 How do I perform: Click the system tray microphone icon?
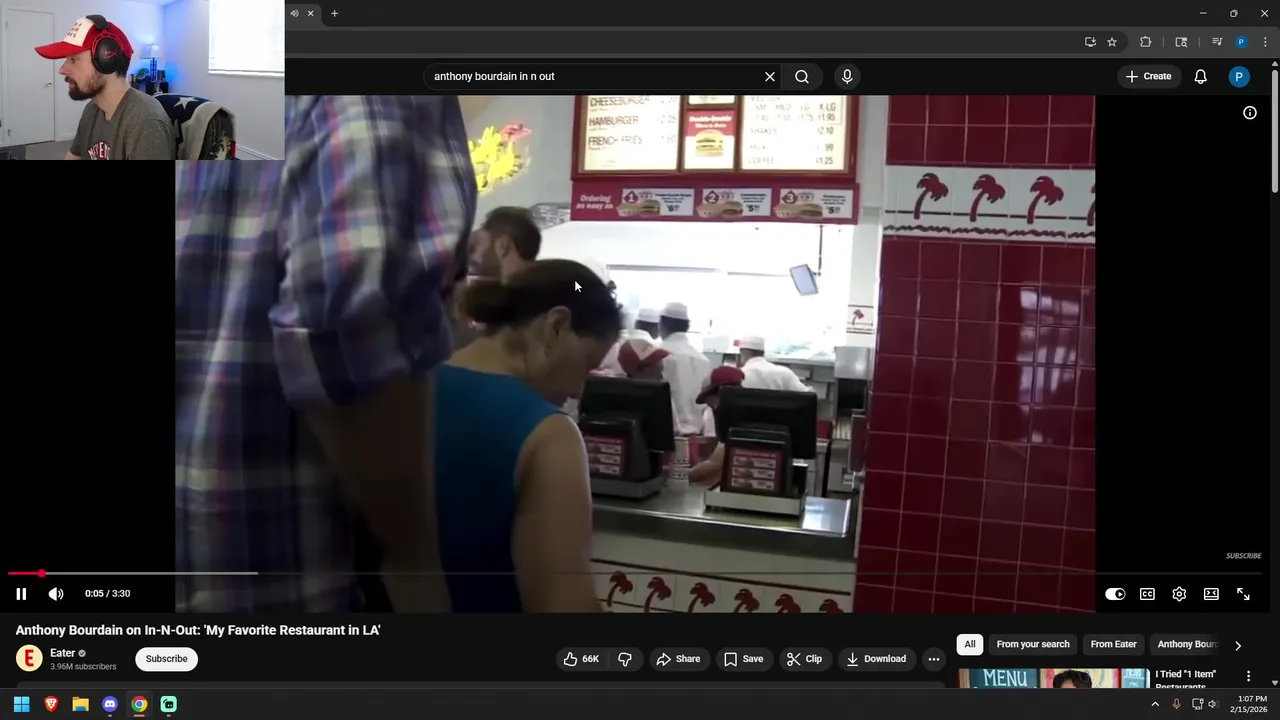tap(1176, 704)
